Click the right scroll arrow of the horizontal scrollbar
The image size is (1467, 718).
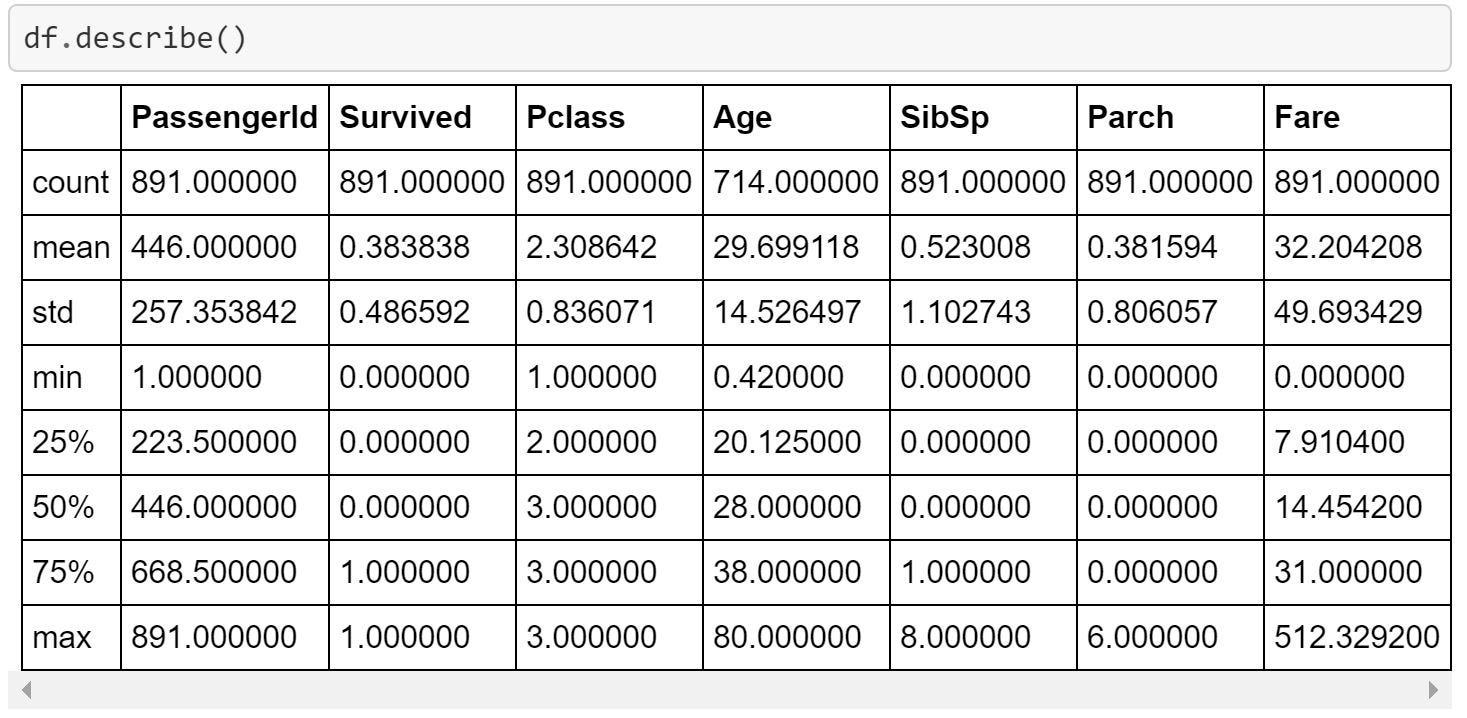(x=1433, y=689)
